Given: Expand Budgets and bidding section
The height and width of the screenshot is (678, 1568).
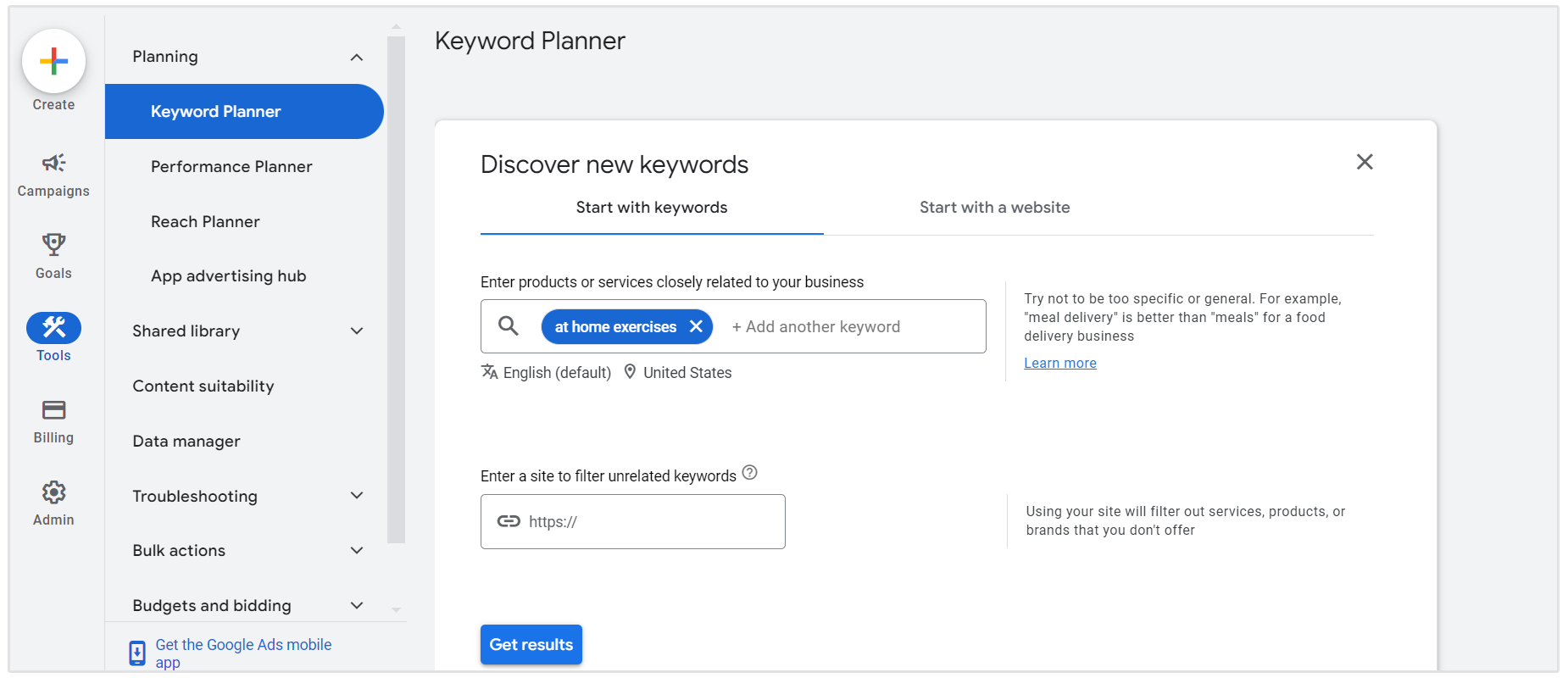Looking at the screenshot, I should pos(357,605).
